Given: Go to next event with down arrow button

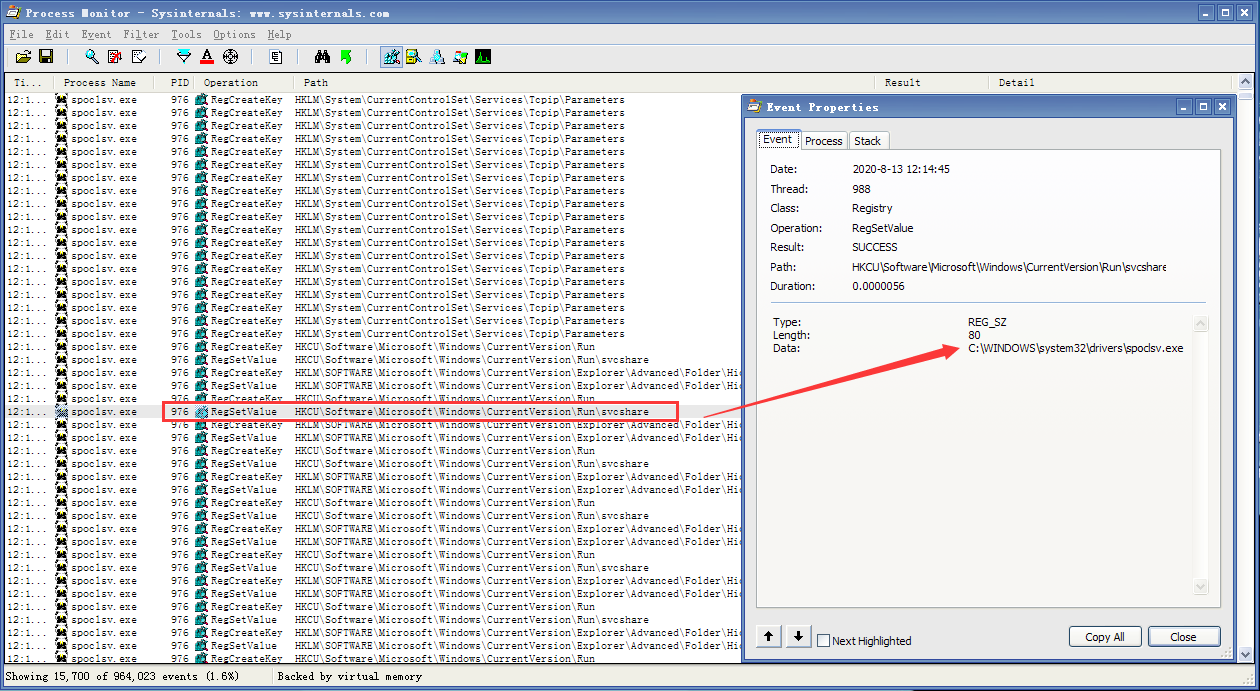Looking at the screenshot, I should pos(798,637).
